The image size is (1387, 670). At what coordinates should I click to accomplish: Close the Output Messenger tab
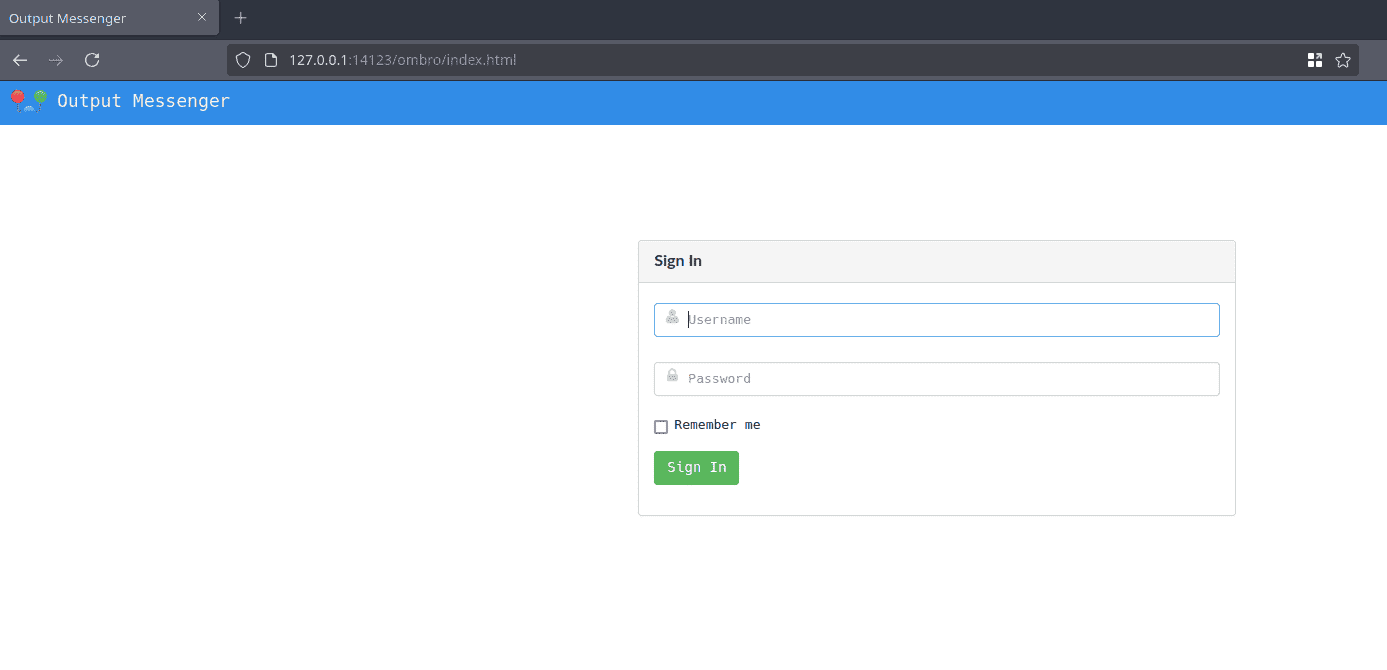[x=202, y=17]
